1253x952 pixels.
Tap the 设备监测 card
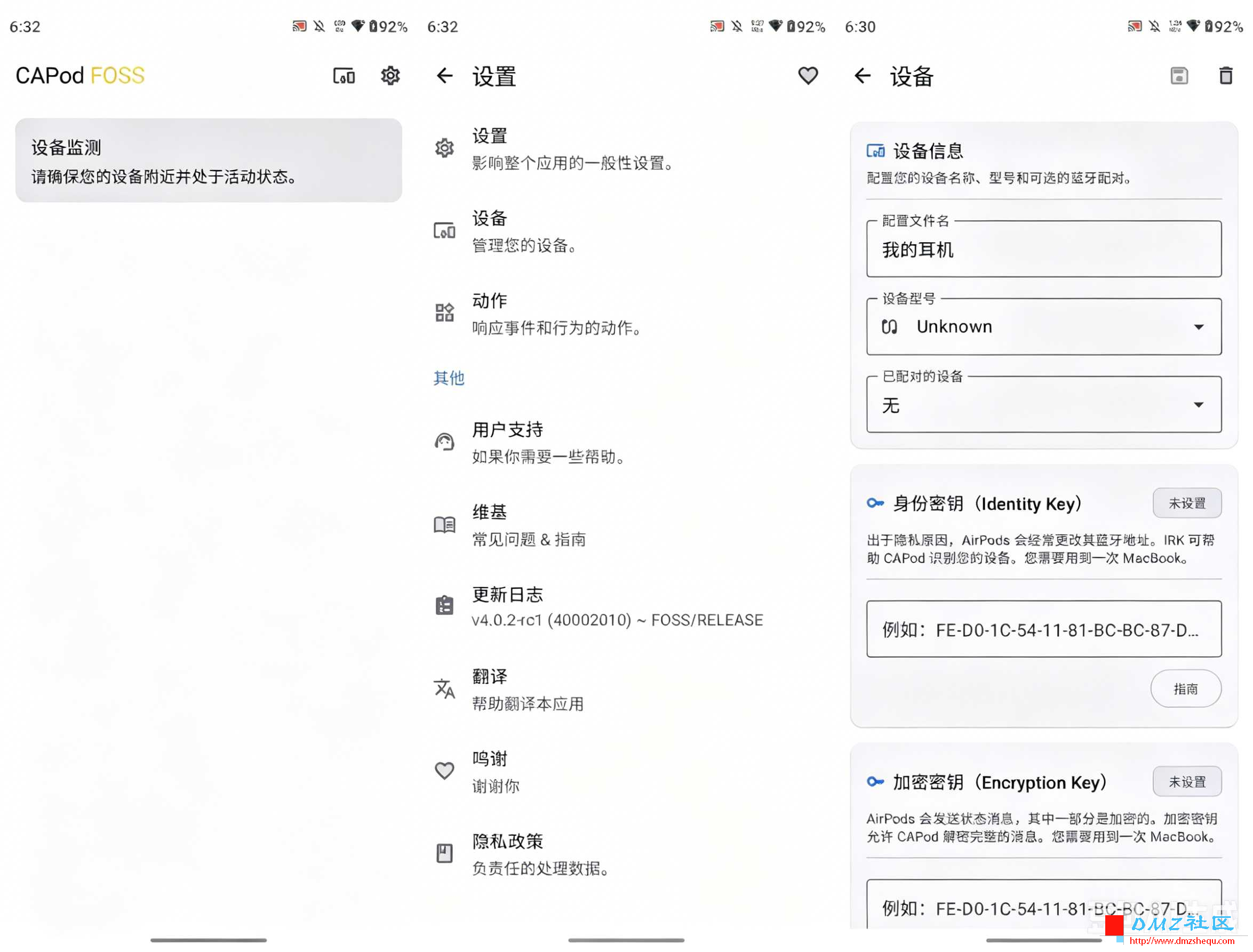click(x=209, y=161)
